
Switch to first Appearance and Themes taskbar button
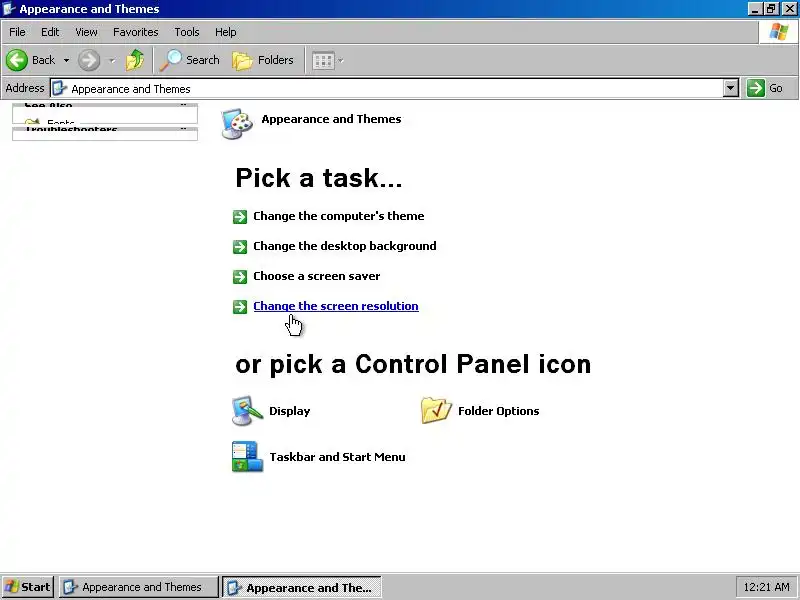138,587
